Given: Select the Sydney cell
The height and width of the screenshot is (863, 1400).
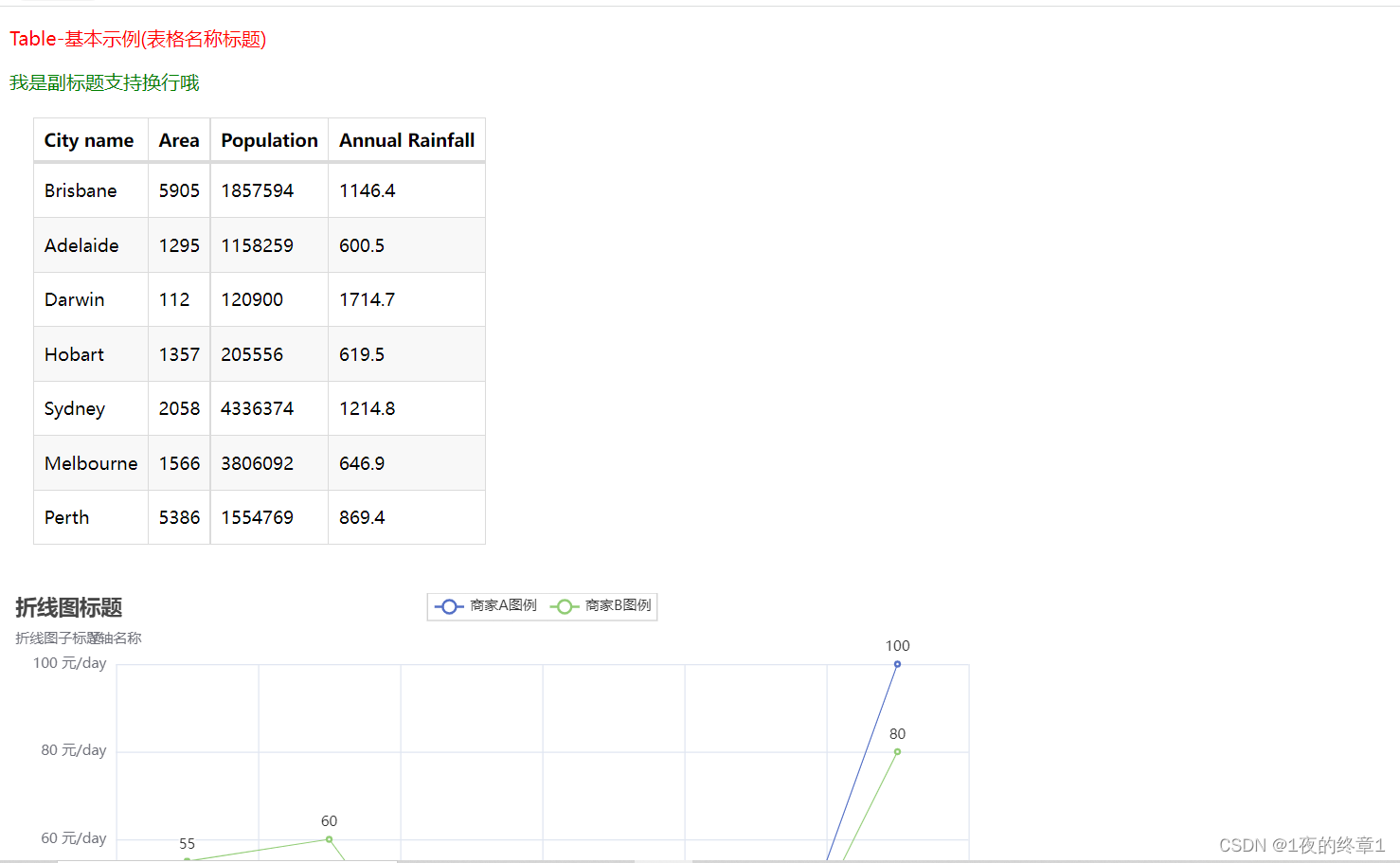Looking at the screenshot, I should pos(91,408).
